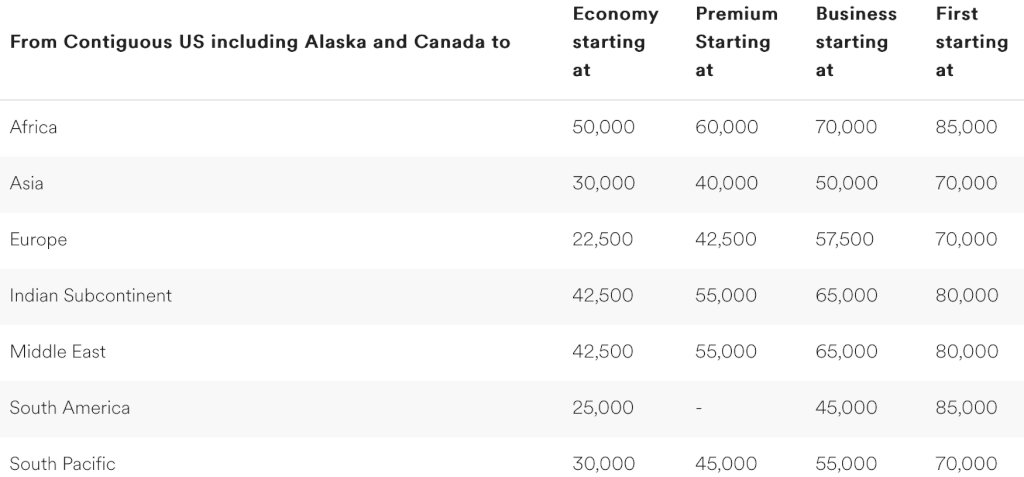This screenshot has width=1024, height=477.
Task: Click the Africa row label
Action: (34, 127)
